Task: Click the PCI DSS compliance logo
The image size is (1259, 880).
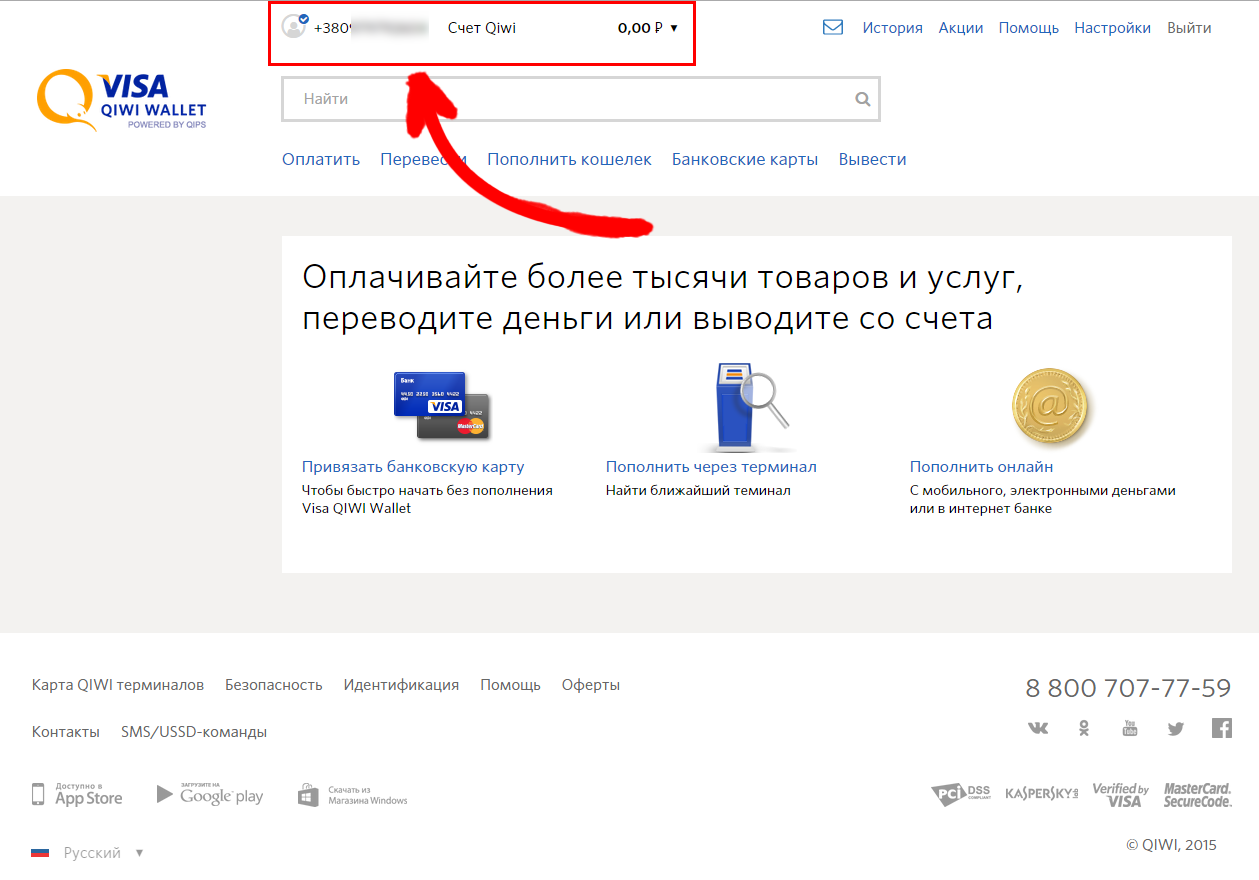Action: pyautogui.click(x=961, y=795)
